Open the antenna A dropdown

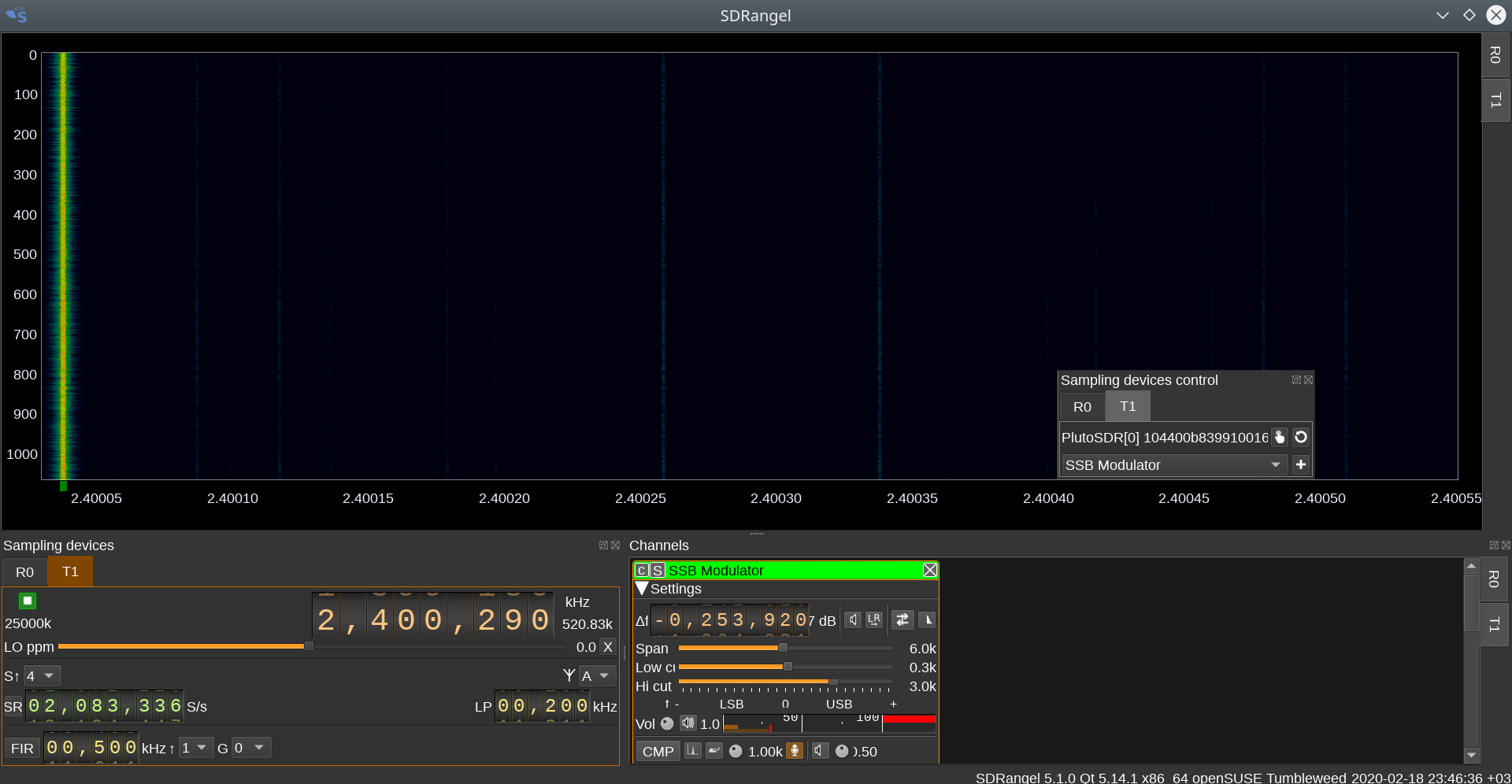[596, 676]
